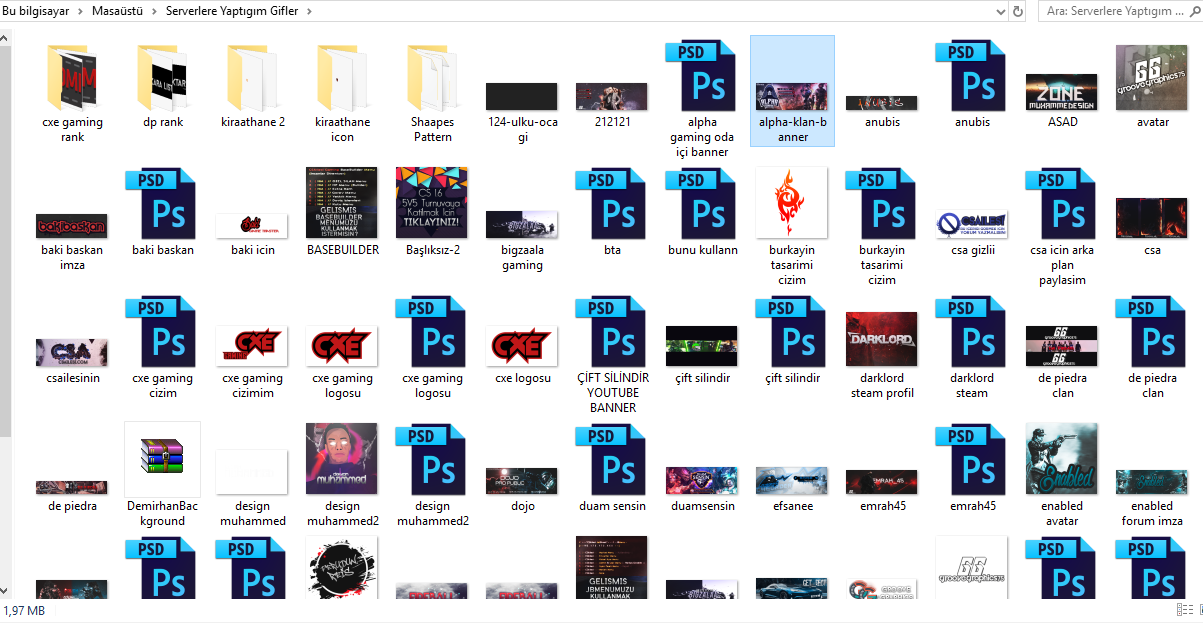Select the DemirhanBackground WinRAR archive
Viewport: 1203px width, 623px height.
tap(162, 459)
